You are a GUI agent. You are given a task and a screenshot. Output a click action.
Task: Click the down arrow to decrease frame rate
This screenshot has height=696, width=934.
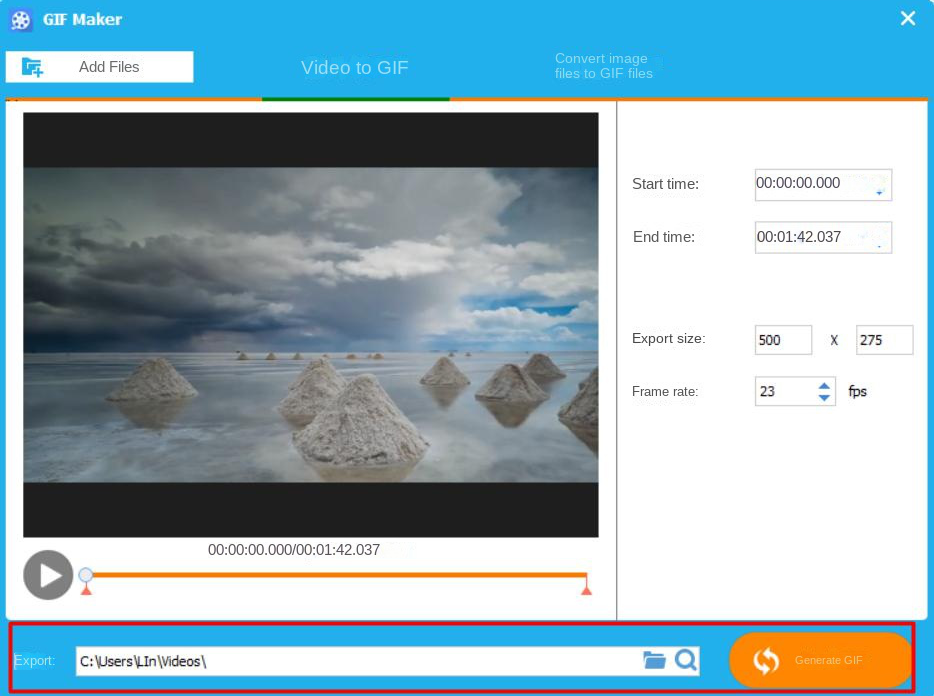pos(823,397)
